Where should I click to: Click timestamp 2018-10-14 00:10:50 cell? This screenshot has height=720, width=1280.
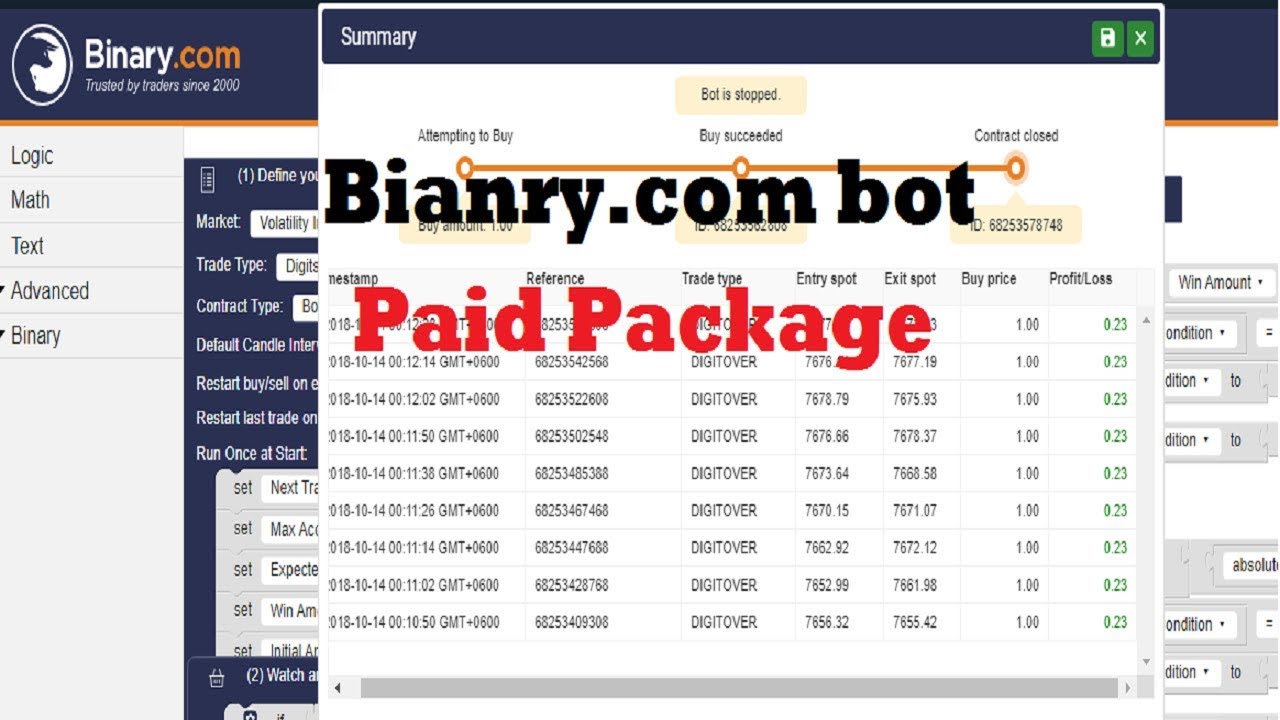(x=427, y=622)
